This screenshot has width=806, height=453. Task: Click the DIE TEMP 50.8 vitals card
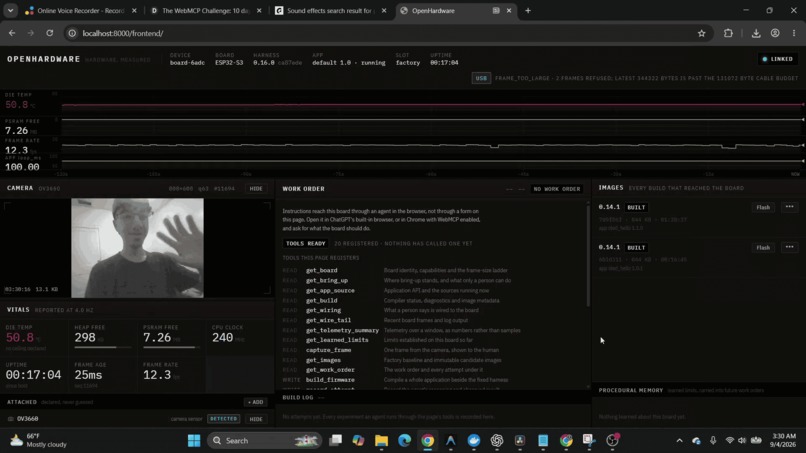(x=34, y=338)
